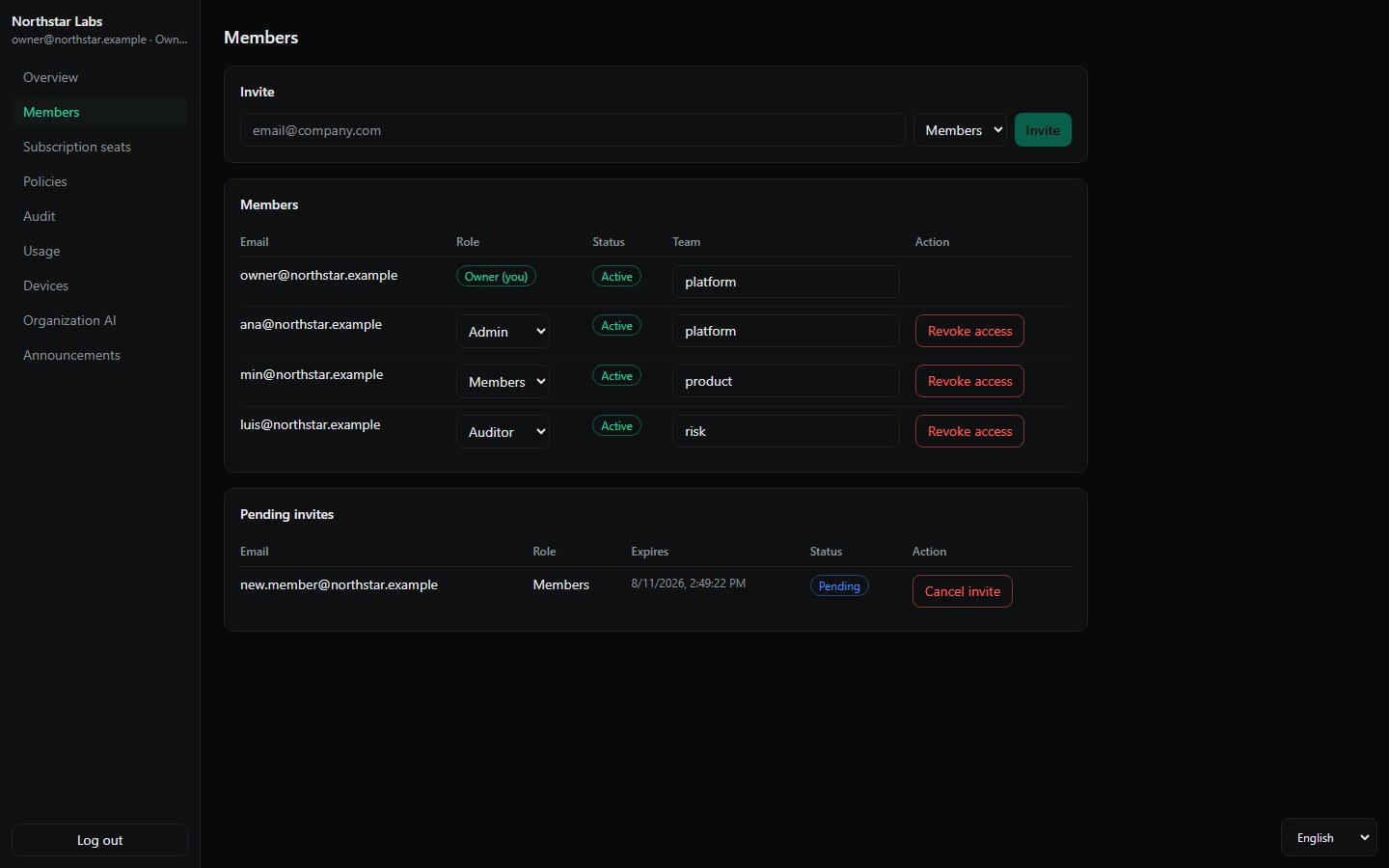The width and height of the screenshot is (1389, 868).
Task: Edit team field for ana@northstar.example
Action: (x=786, y=331)
